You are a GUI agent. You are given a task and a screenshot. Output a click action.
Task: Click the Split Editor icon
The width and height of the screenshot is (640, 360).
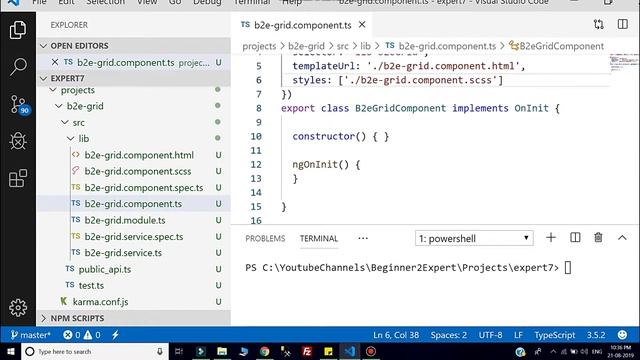point(622,24)
